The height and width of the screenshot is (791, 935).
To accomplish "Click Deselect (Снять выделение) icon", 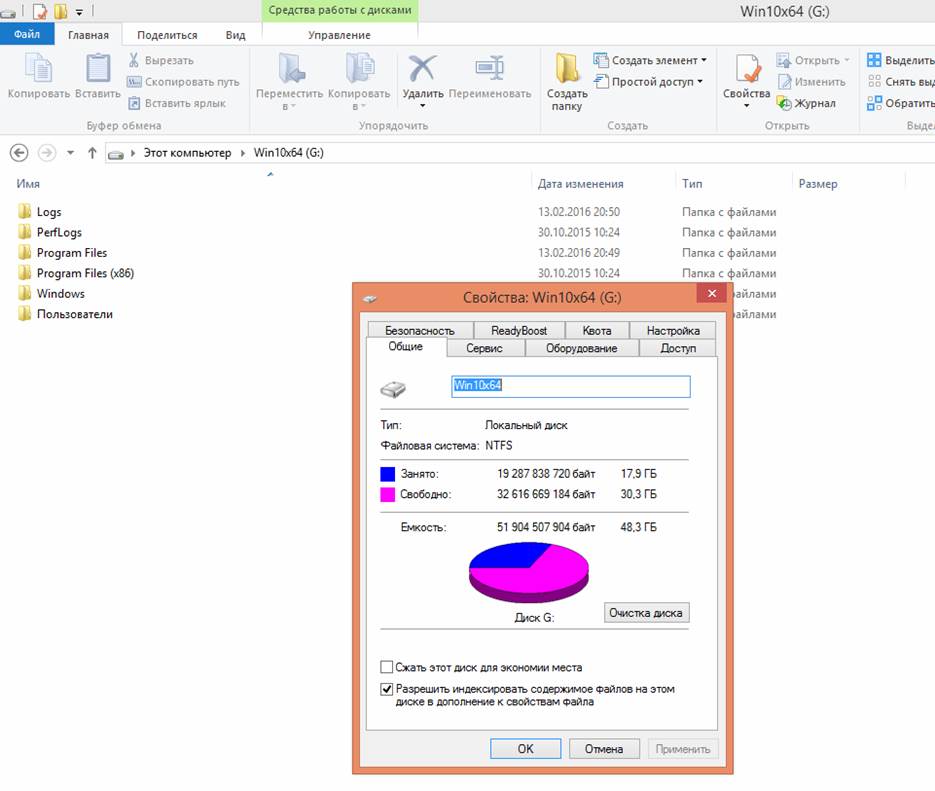I will 874,82.
